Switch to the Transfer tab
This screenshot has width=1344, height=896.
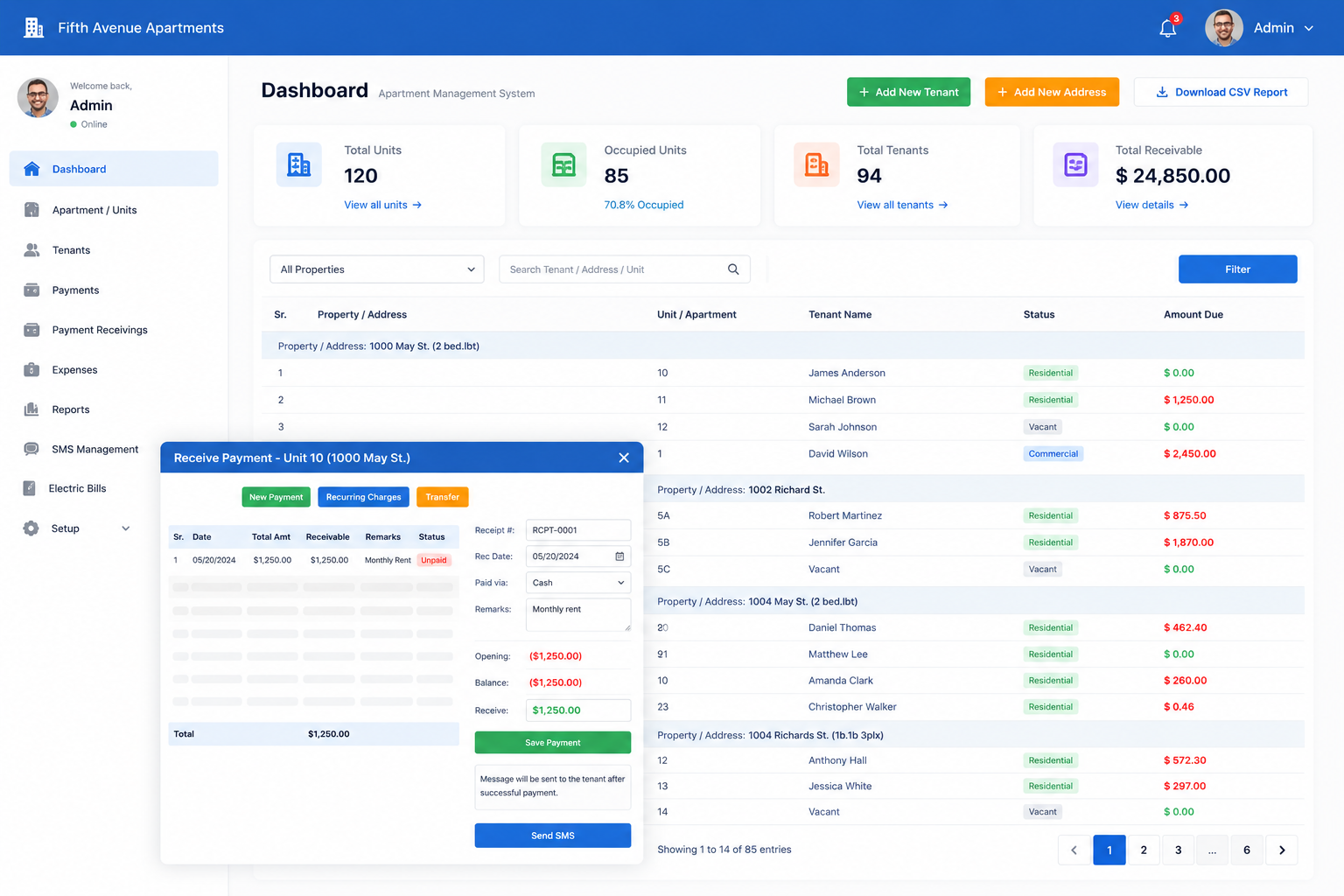pos(443,497)
